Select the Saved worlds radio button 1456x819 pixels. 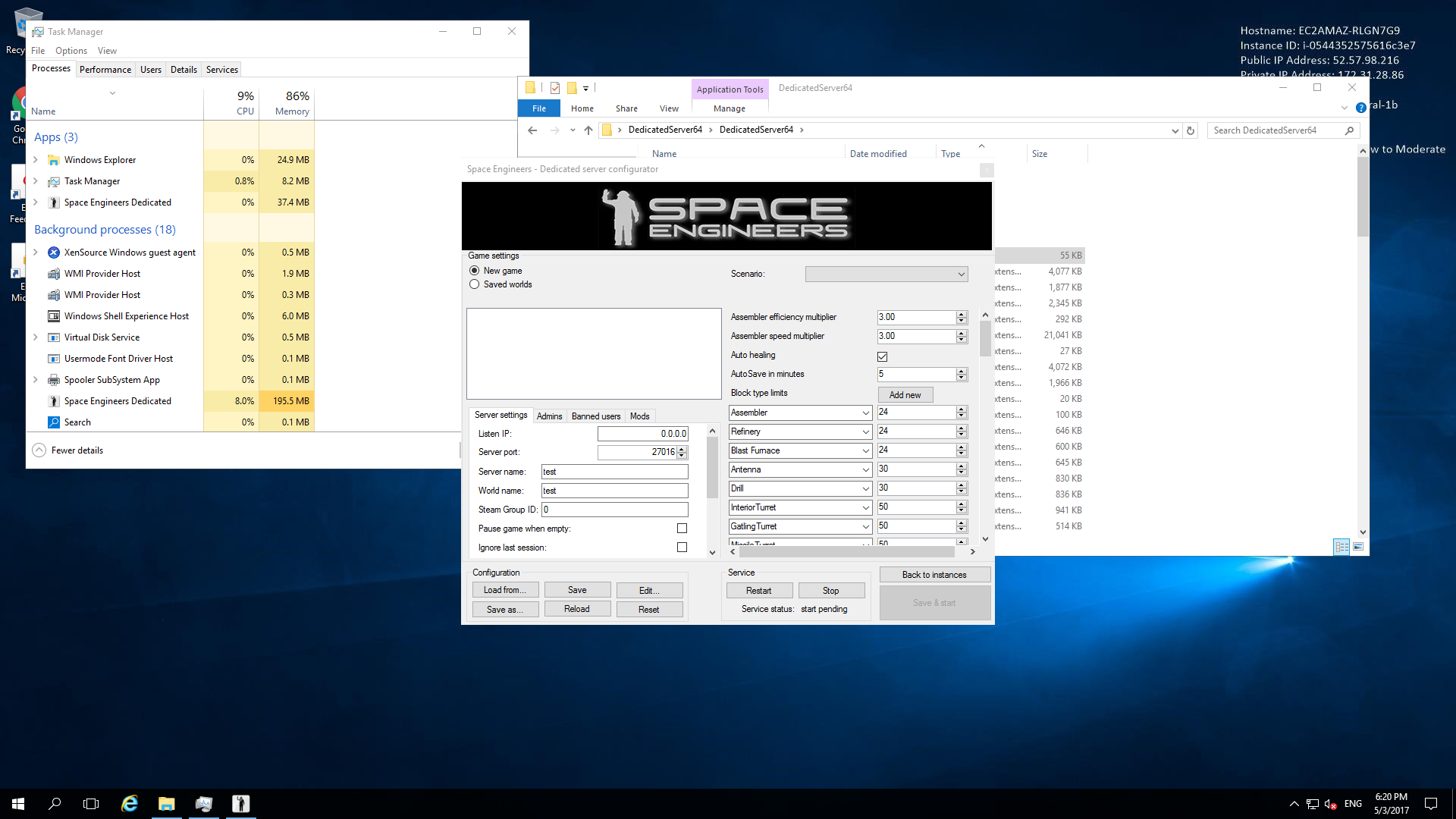point(475,284)
